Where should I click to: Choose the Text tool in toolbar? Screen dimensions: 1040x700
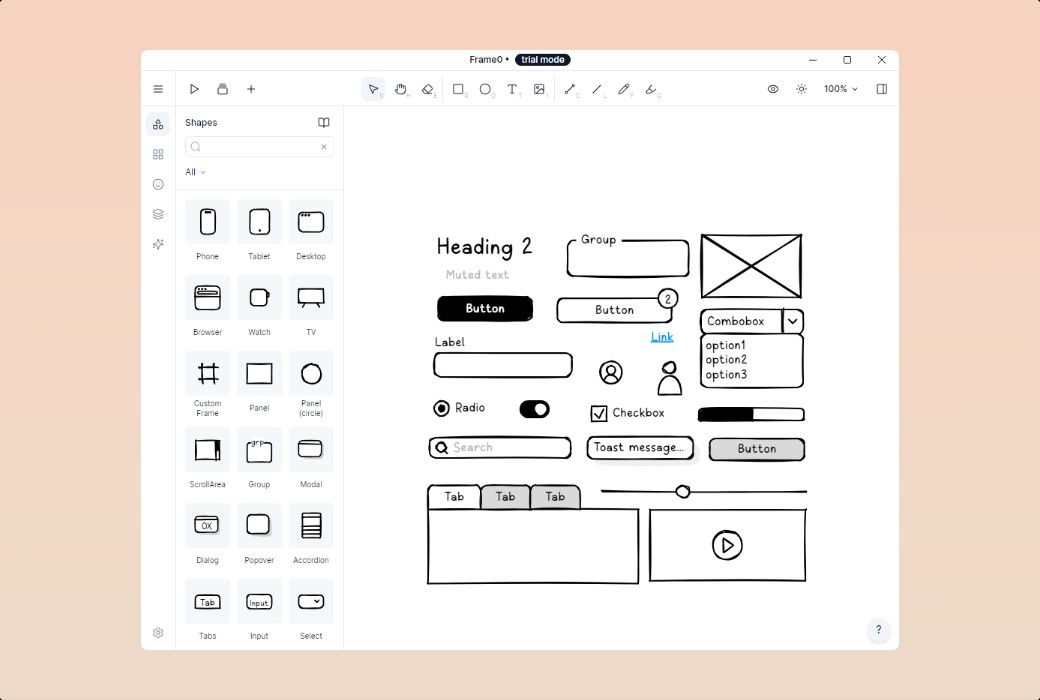point(512,89)
